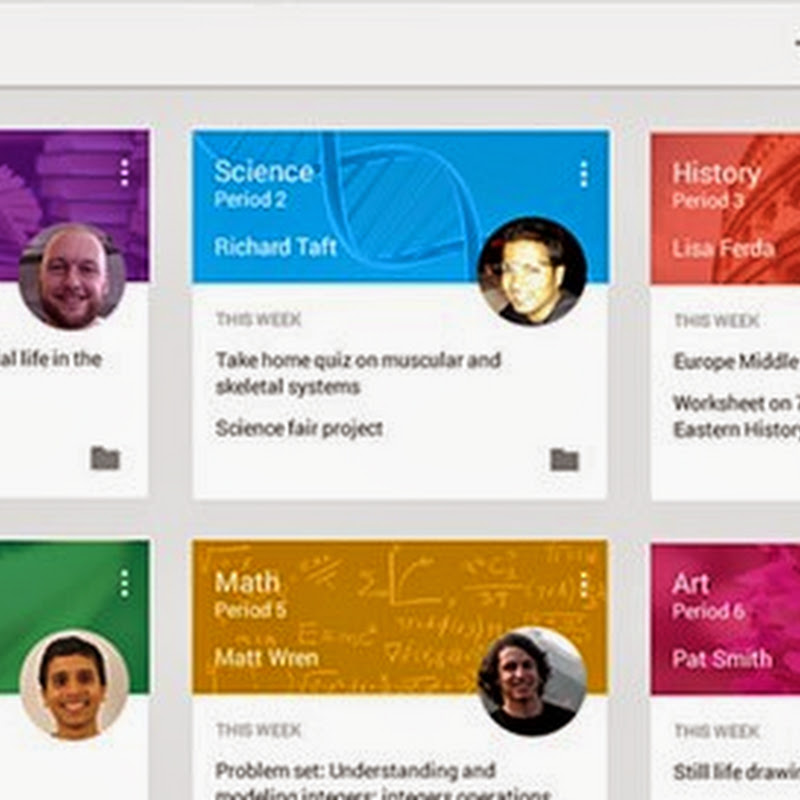Click teacher photo on purple card
Image resolution: width=800 pixels, height=800 pixels.
(x=72, y=276)
